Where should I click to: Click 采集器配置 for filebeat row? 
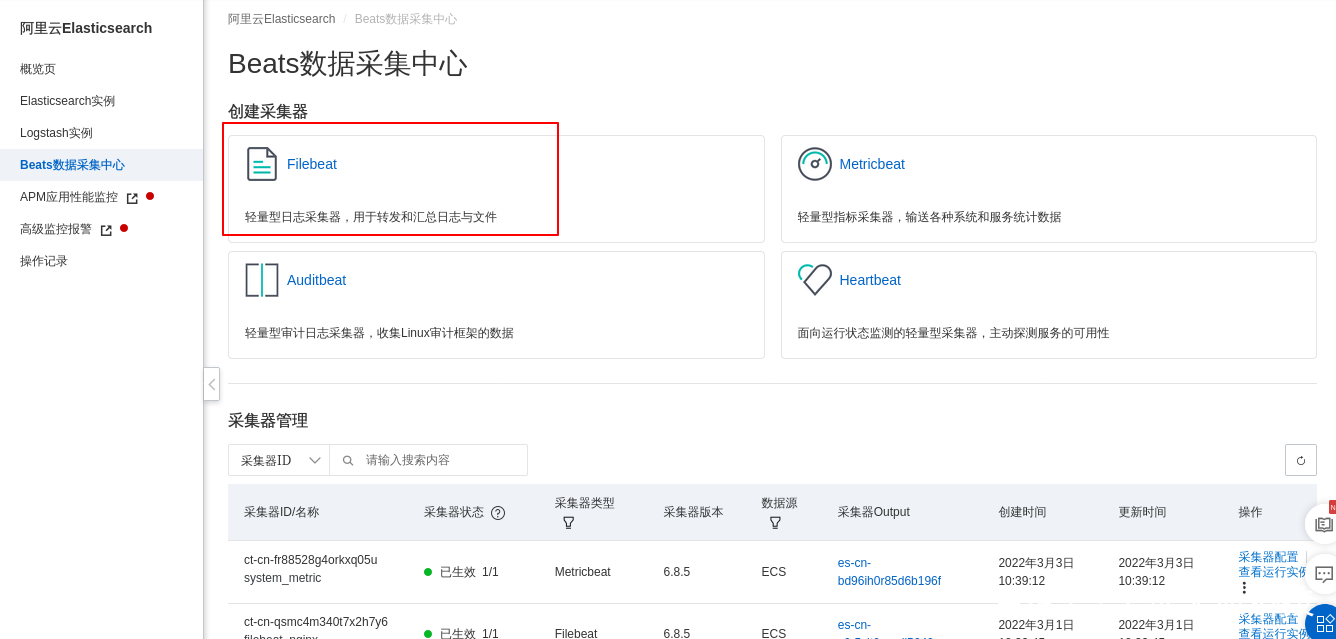coord(1268,619)
